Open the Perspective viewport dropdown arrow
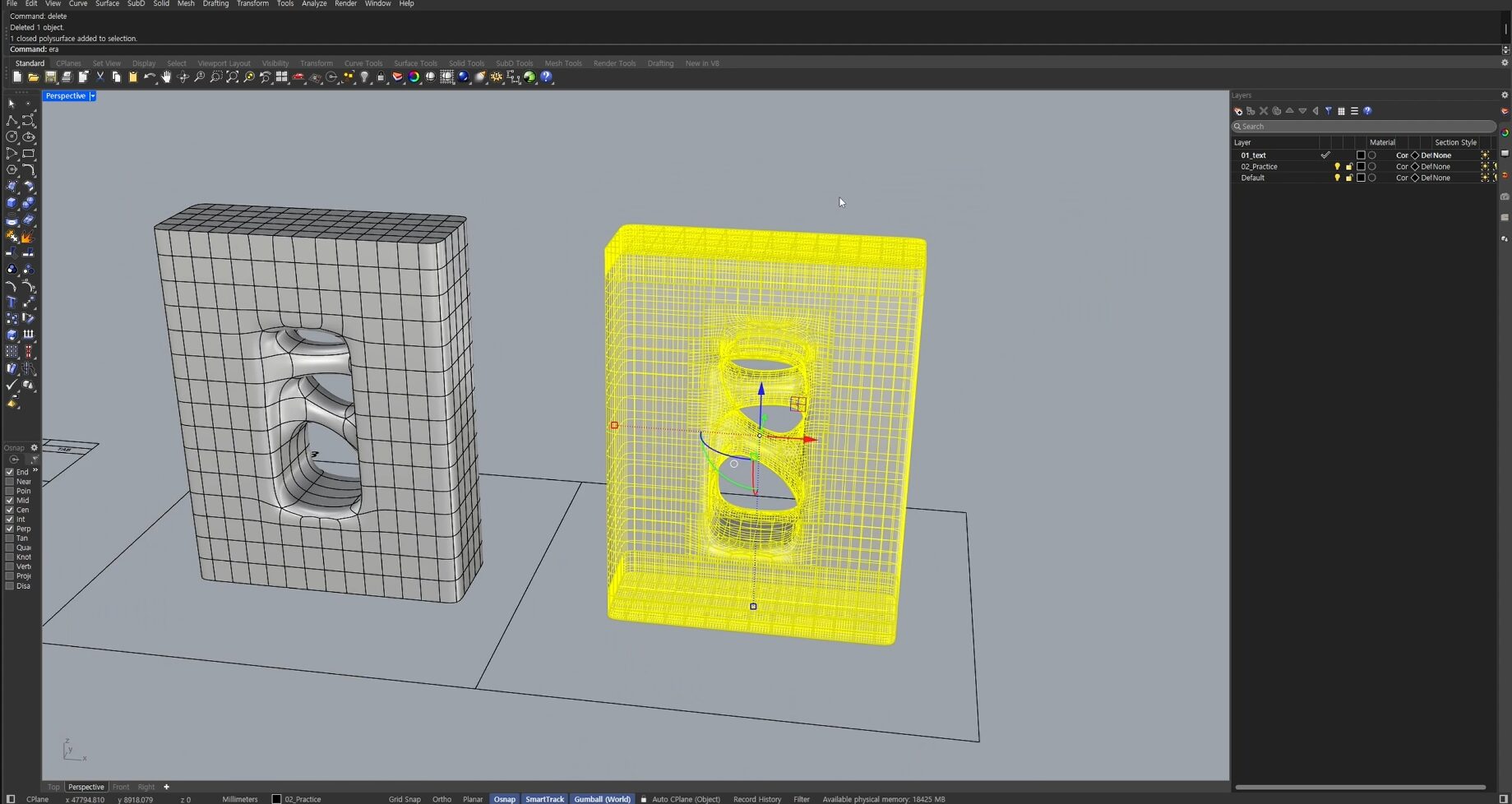The width and height of the screenshot is (1512, 804). [x=93, y=96]
